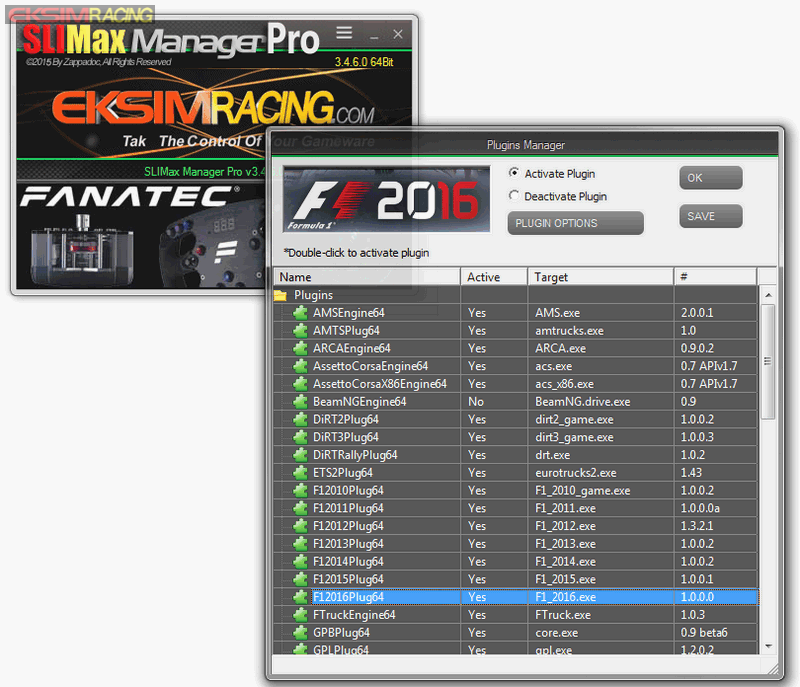800x687 pixels.
Task: Click the F12010Plug64 plugin icon
Action: tap(301, 490)
